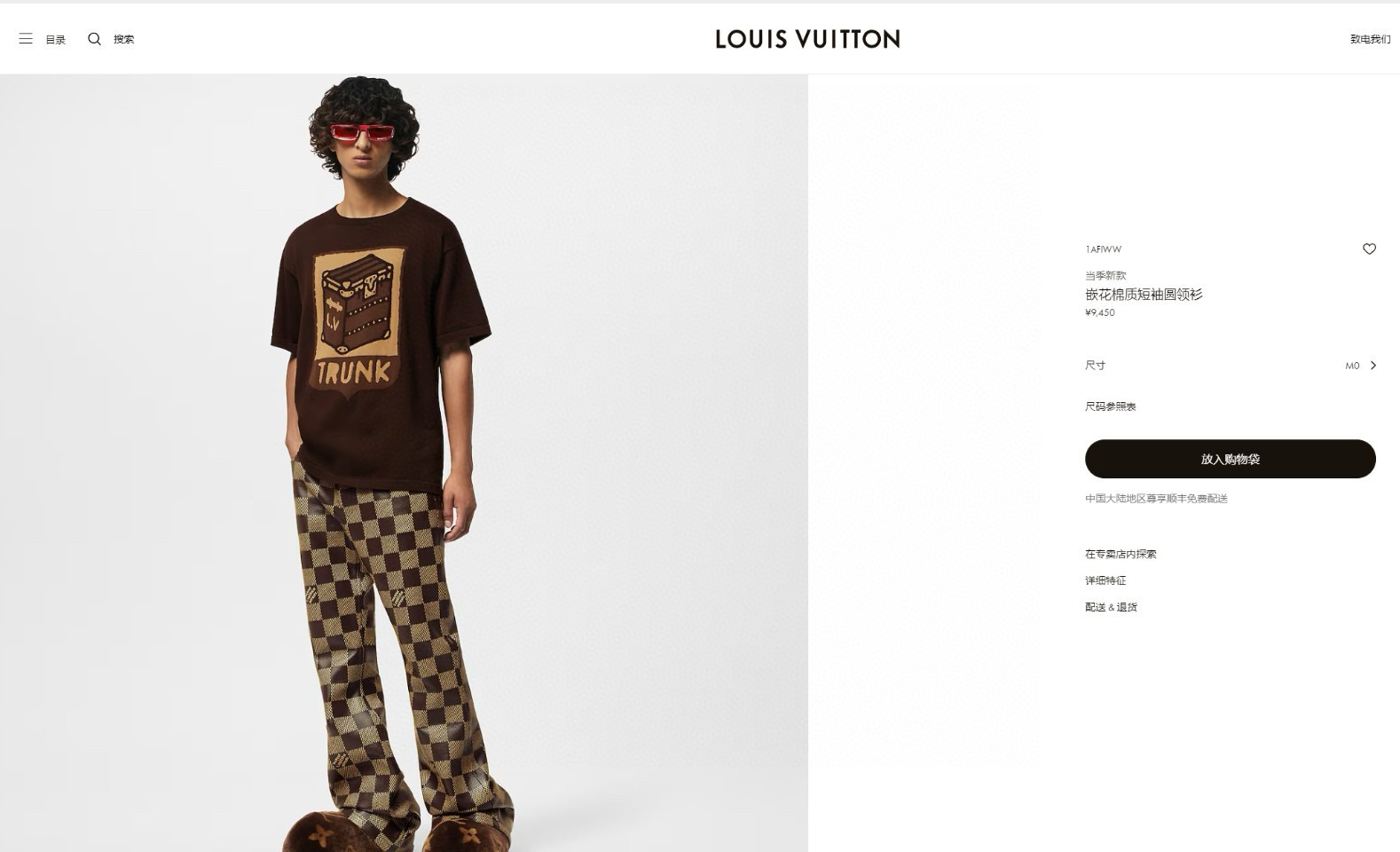Viewport: 1400px width, 852px height.
Task: Add item to wishlist with heart icon
Action: (1369, 249)
